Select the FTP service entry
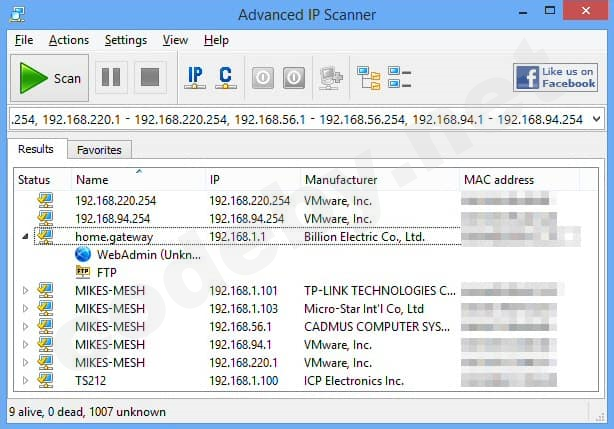This screenshot has width=614, height=429. point(107,272)
